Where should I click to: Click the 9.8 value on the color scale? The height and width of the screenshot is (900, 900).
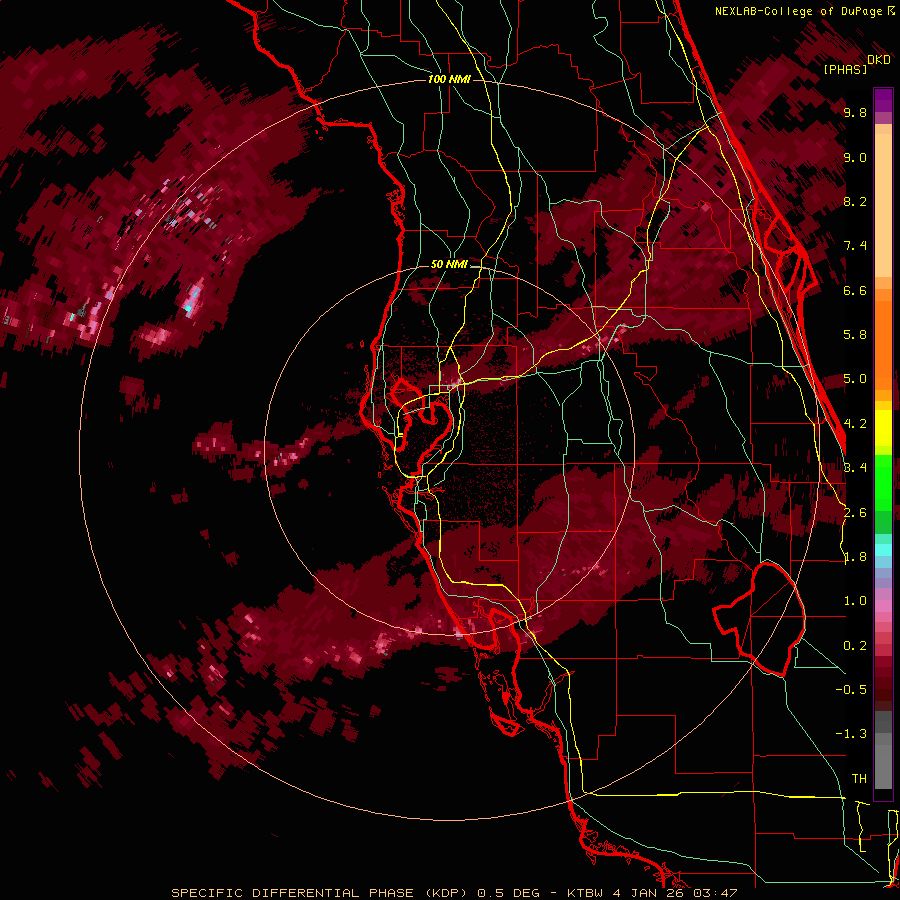coord(855,112)
